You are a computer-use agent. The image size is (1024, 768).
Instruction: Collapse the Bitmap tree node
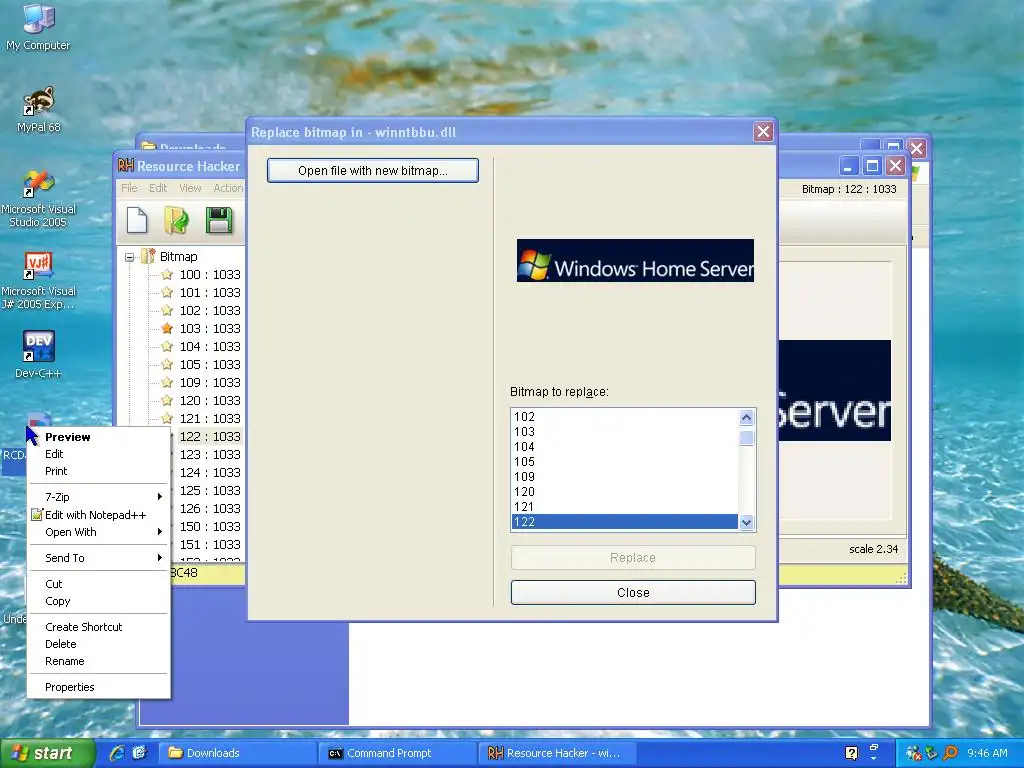click(129, 257)
